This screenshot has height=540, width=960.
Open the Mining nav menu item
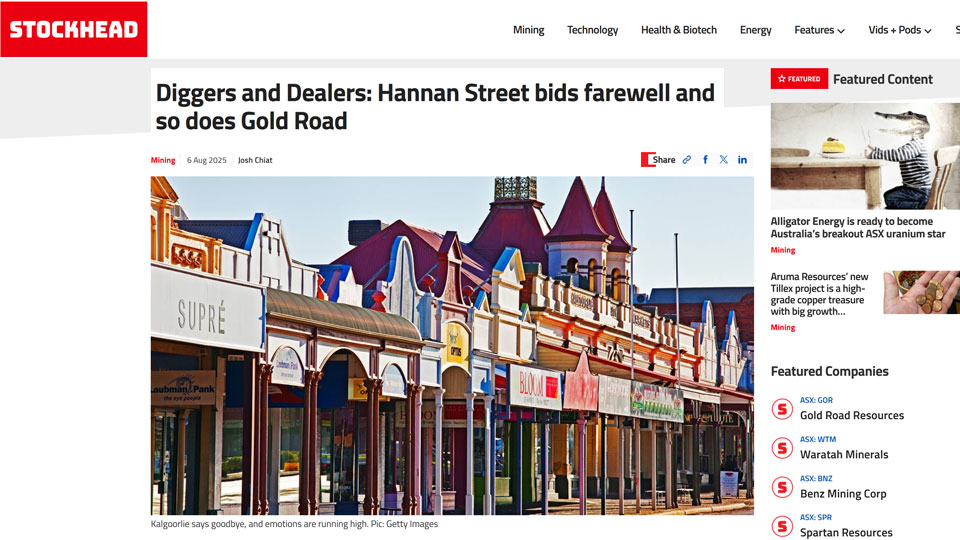pyautogui.click(x=528, y=30)
